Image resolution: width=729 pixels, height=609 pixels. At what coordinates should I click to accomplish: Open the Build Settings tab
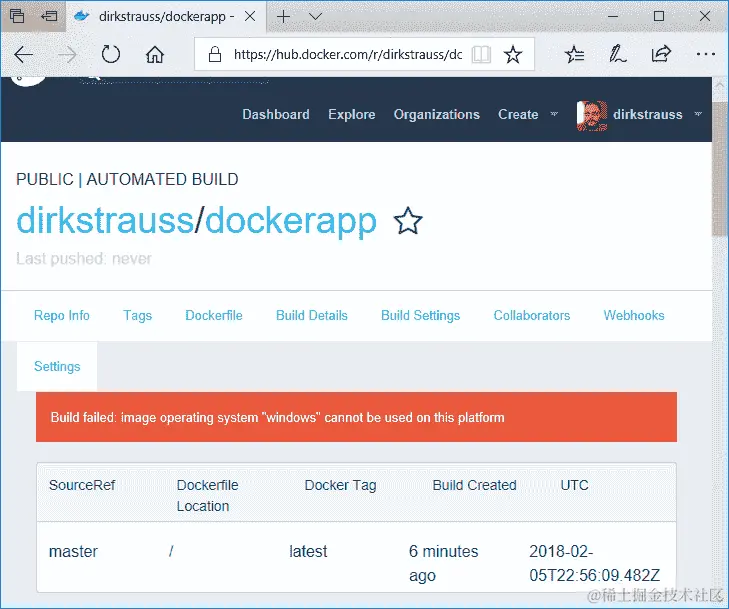point(421,316)
